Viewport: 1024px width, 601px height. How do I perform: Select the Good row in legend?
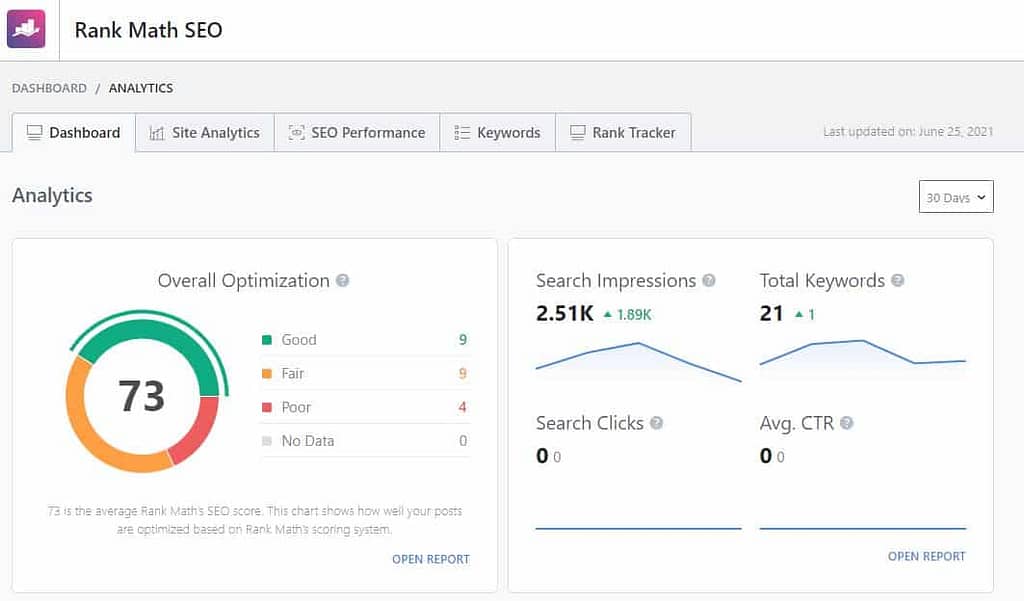(365, 340)
